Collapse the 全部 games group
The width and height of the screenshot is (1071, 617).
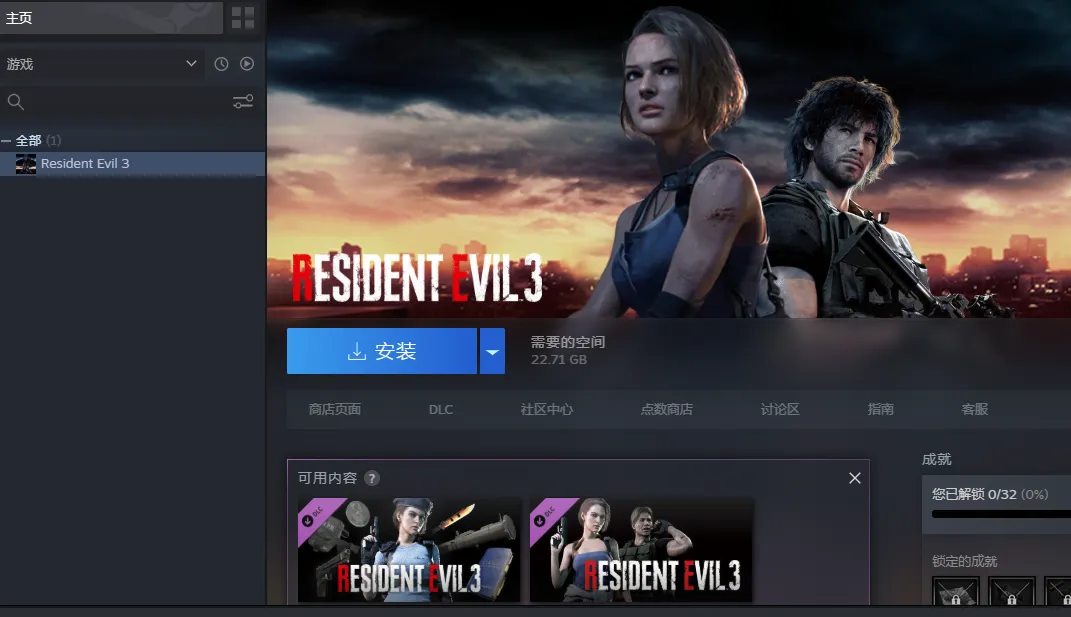[x=7, y=141]
